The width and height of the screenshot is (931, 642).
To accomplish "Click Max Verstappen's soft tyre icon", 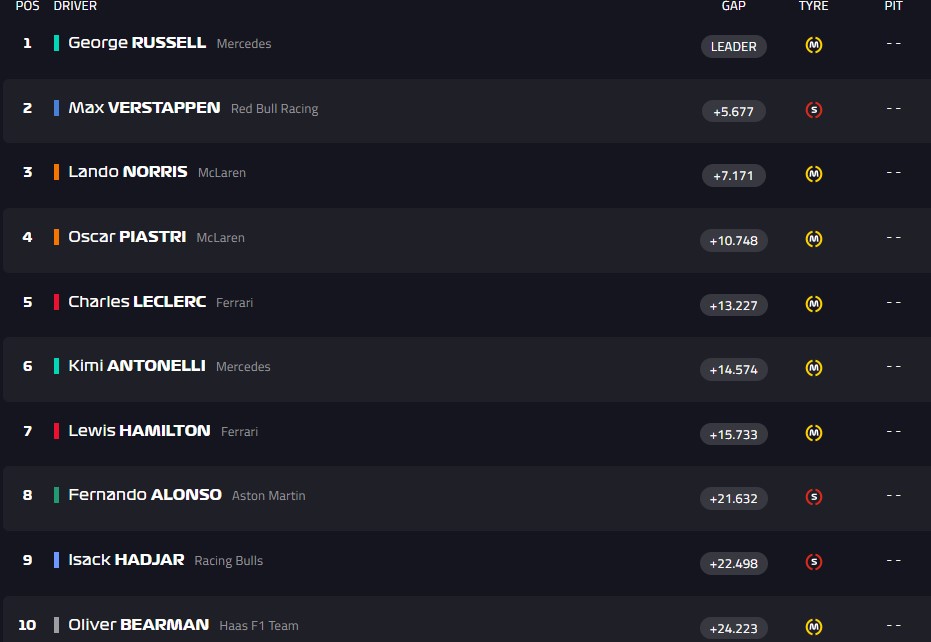I will [814, 110].
